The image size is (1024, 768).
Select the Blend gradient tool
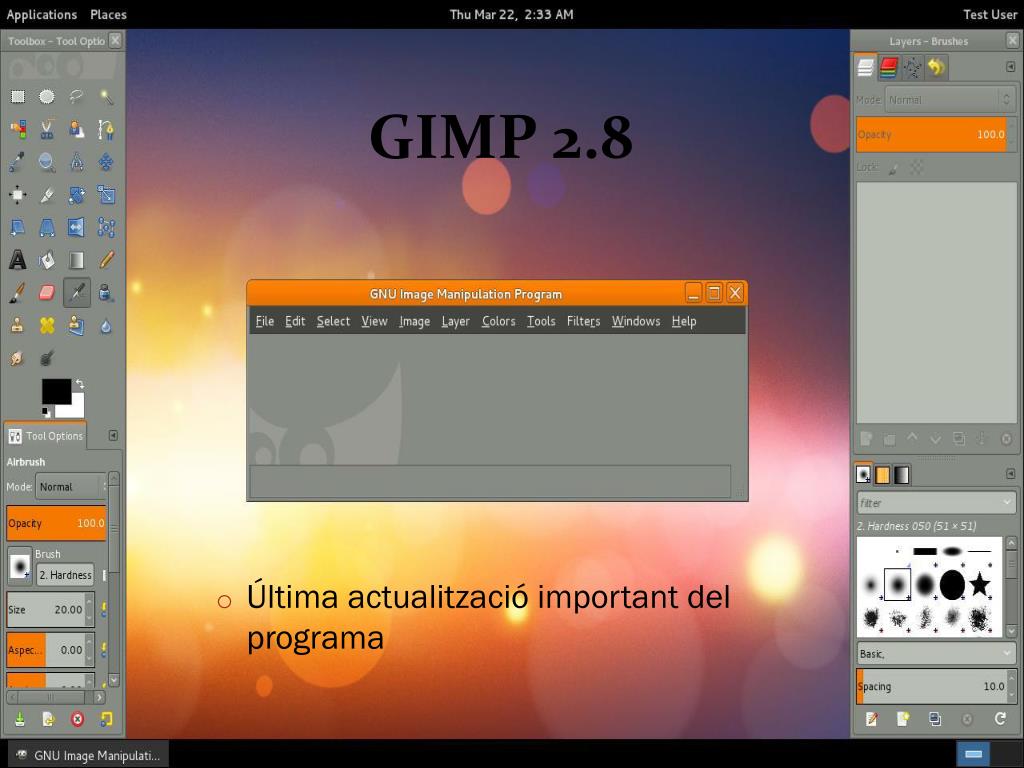(x=76, y=260)
